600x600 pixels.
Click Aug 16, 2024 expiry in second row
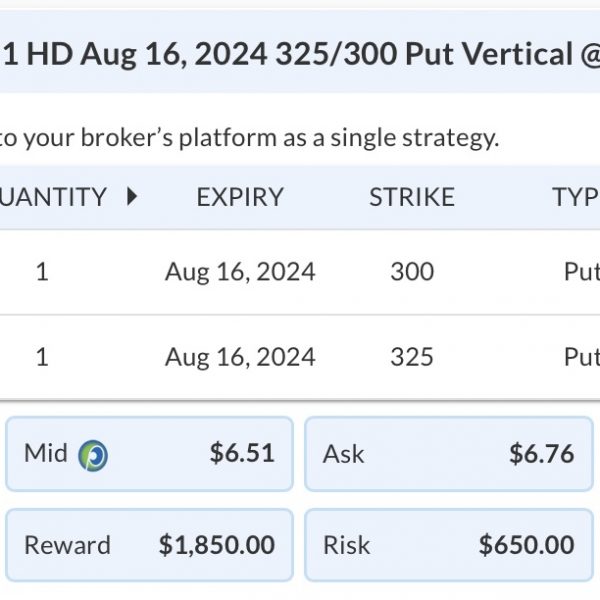(x=240, y=357)
